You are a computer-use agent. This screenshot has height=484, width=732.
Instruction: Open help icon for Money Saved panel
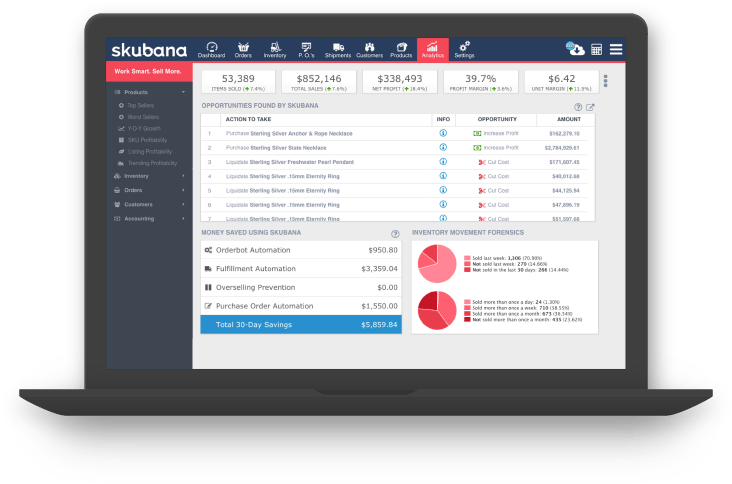click(x=395, y=234)
